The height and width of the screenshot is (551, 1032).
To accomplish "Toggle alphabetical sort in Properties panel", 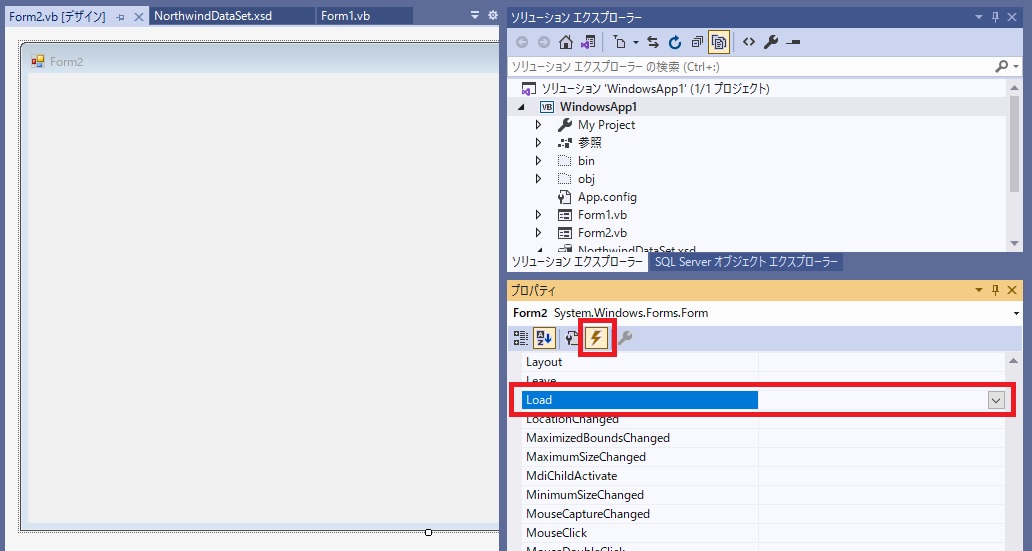I will pyautogui.click(x=543, y=338).
